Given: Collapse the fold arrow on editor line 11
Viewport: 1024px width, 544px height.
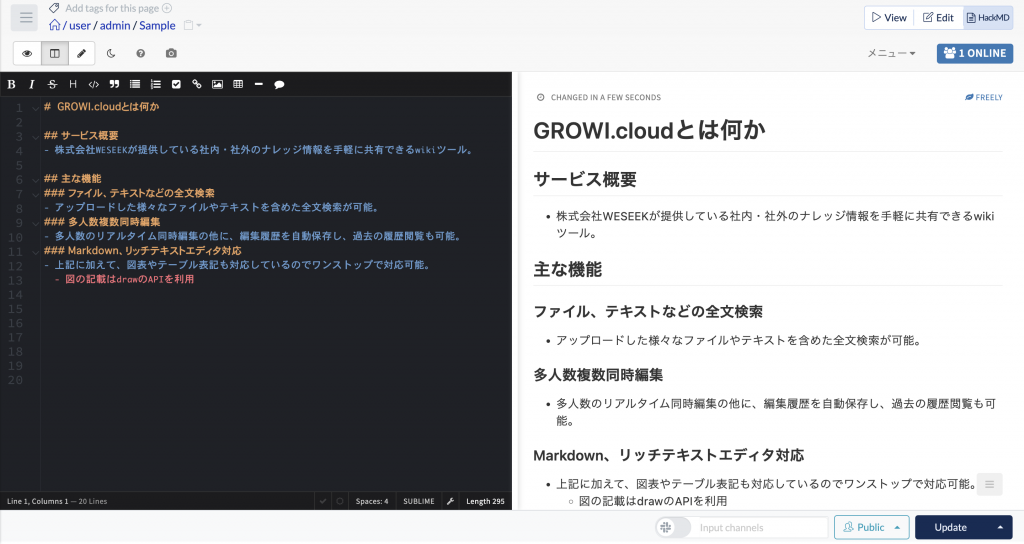Looking at the screenshot, I should [x=35, y=251].
